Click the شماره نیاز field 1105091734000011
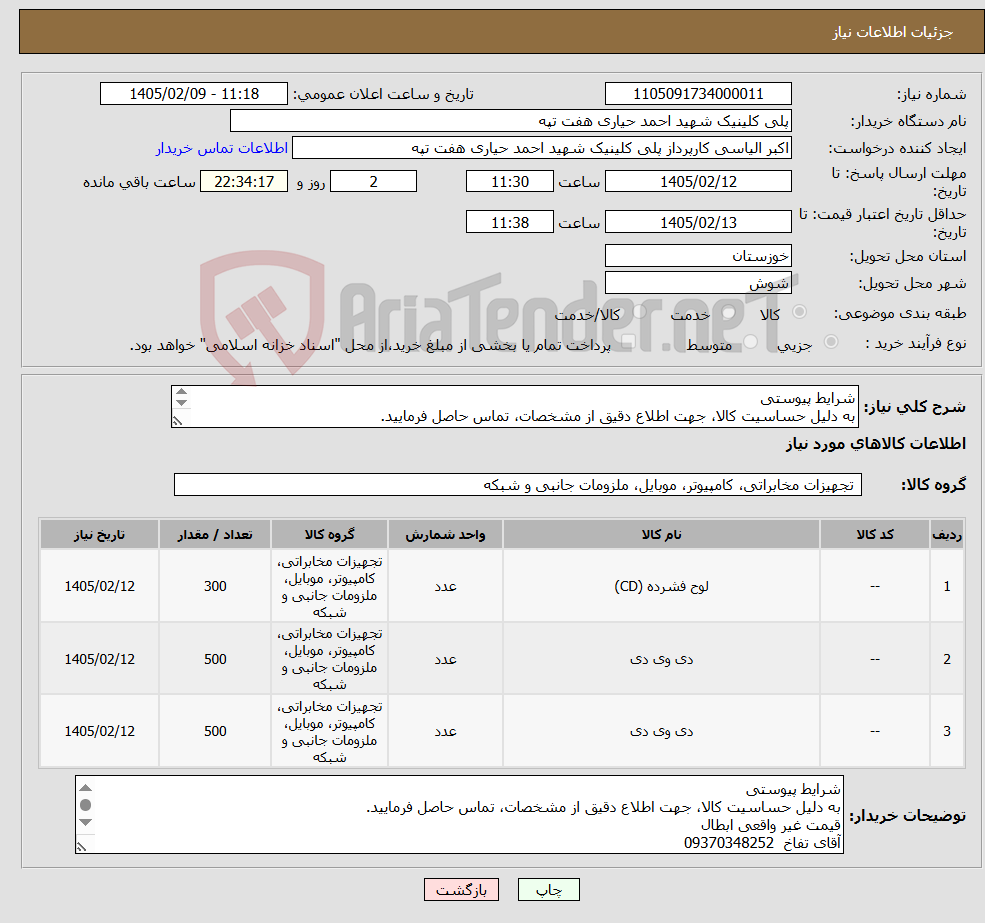 pyautogui.click(x=698, y=94)
